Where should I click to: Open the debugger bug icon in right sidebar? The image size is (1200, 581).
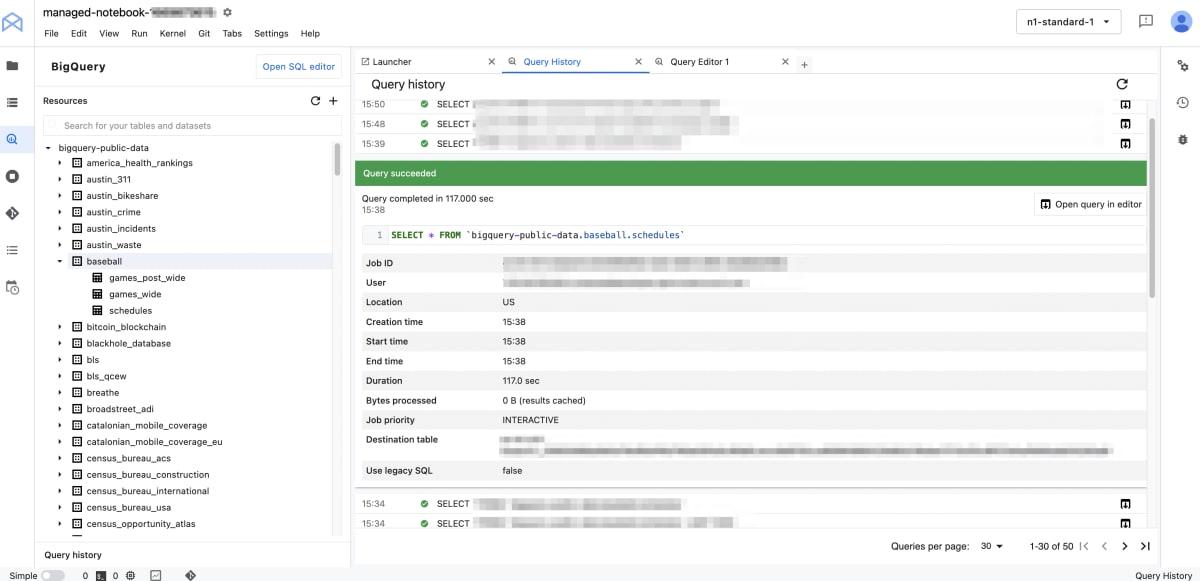1183,139
